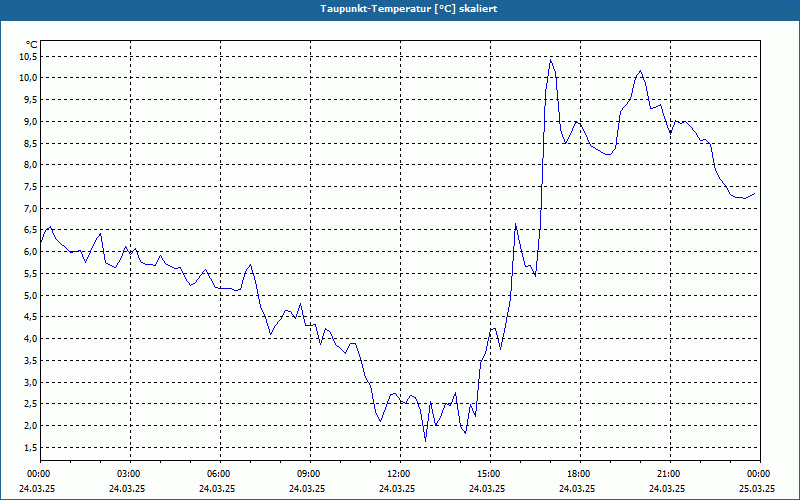Click the 7,5 y-axis label

coord(31,187)
